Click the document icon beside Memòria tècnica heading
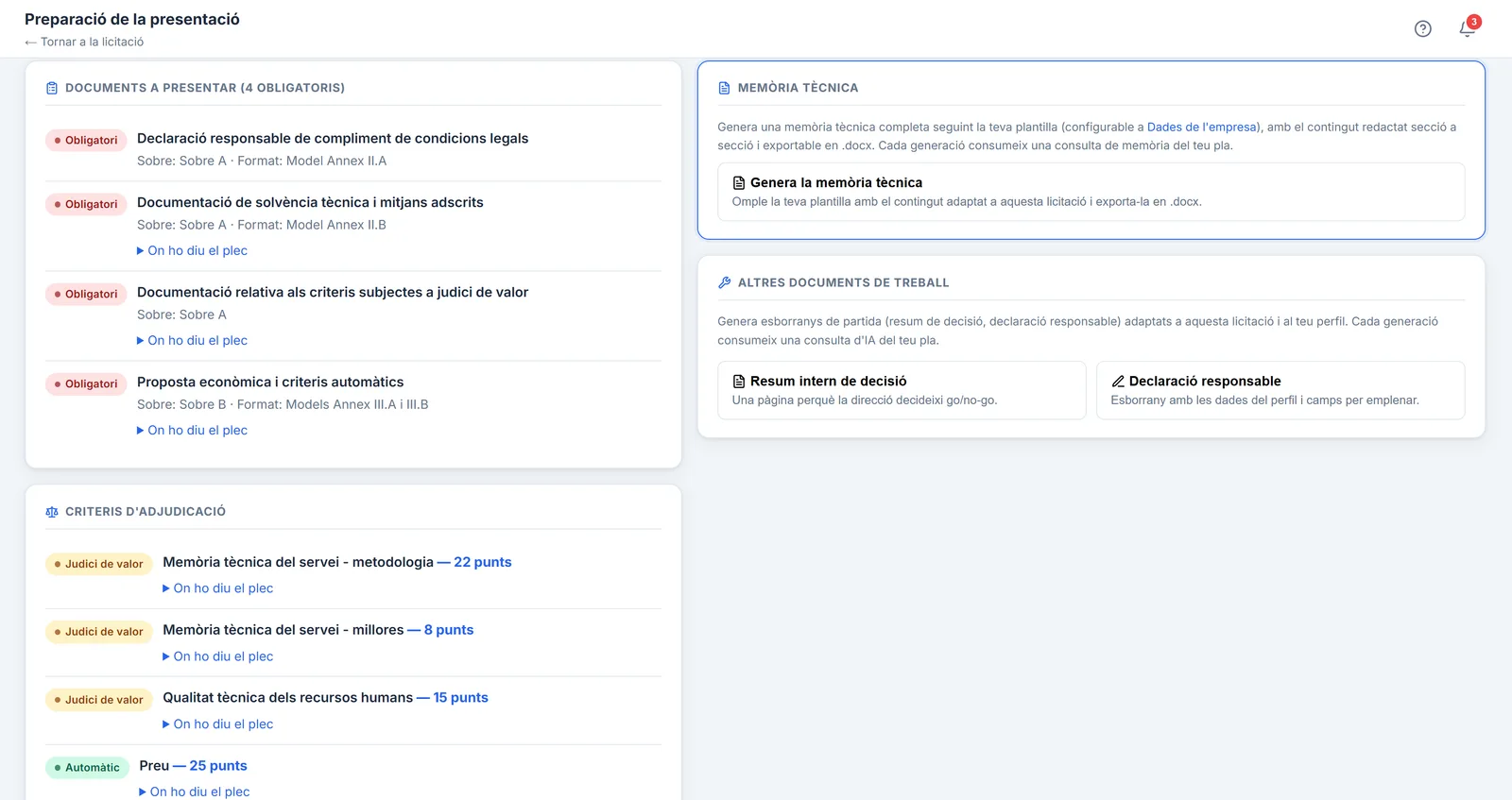This screenshot has height=800, width=1512. pos(724,88)
